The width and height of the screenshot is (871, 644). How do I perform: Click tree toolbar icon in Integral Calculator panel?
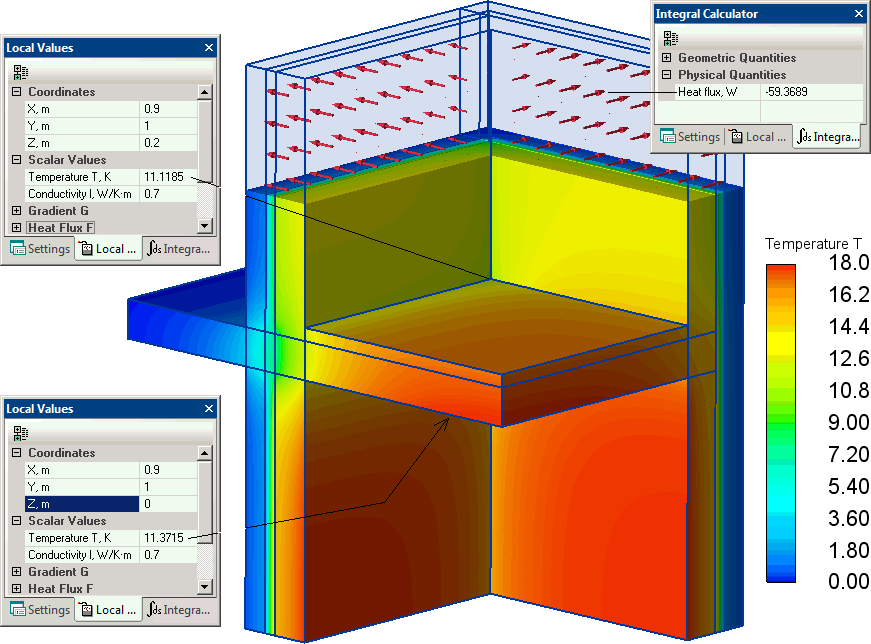(x=670, y=38)
